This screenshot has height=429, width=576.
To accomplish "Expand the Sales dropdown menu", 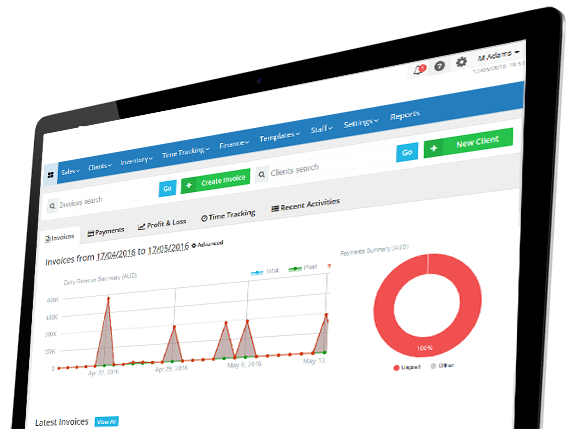I will tap(70, 172).
